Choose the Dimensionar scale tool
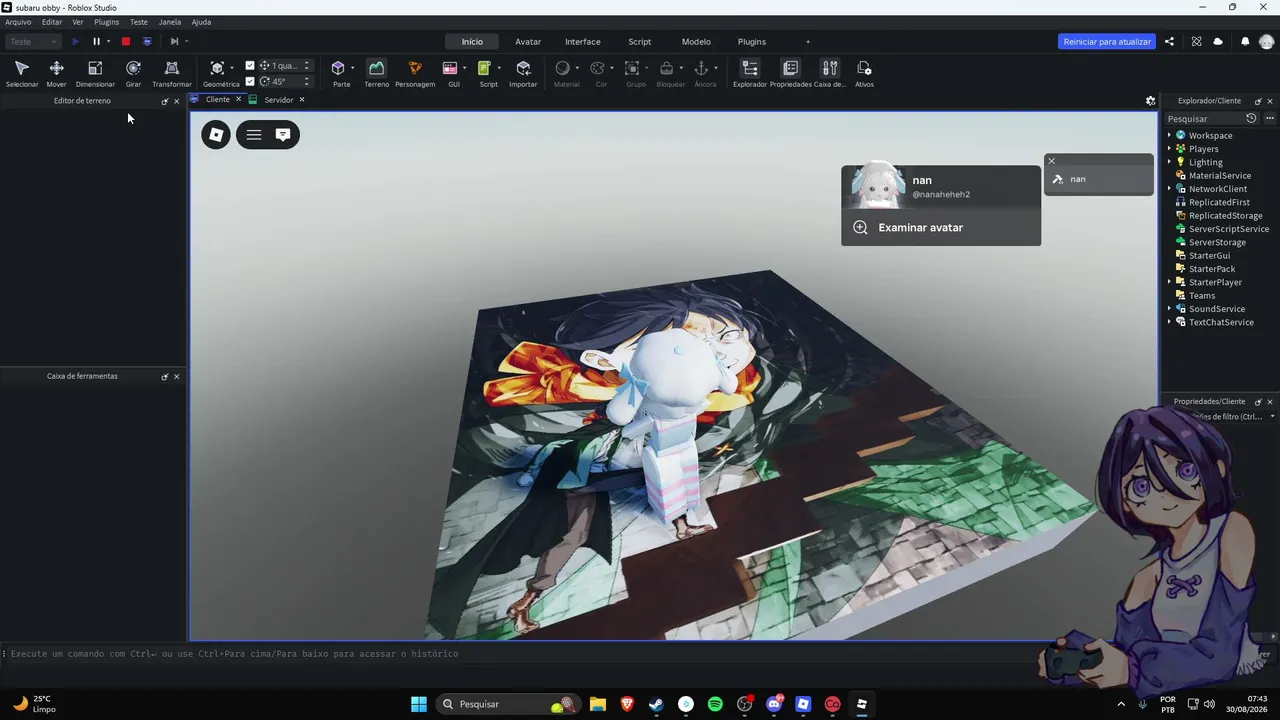 tap(95, 73)
